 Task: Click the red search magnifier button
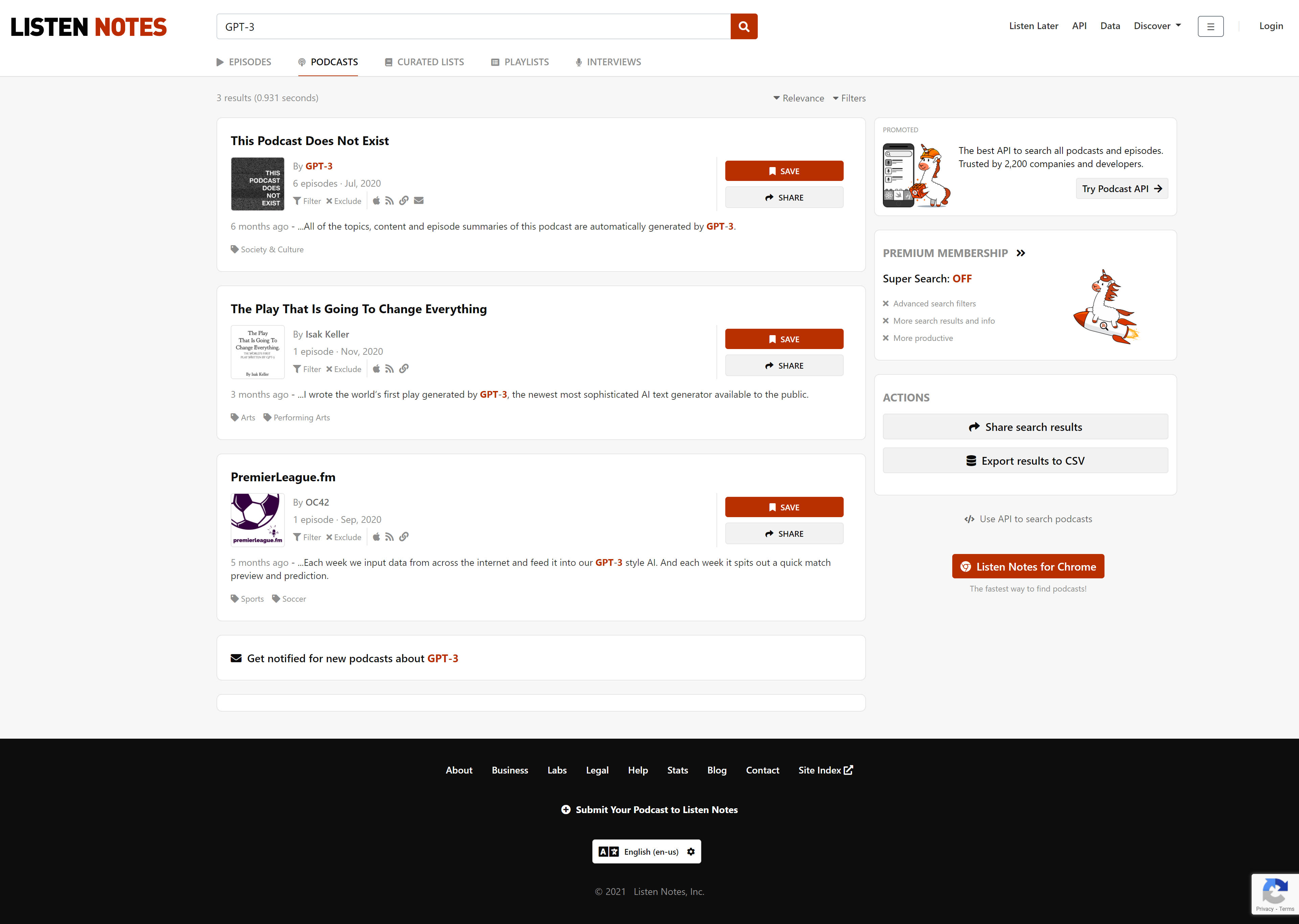click(x=744, y=26)
